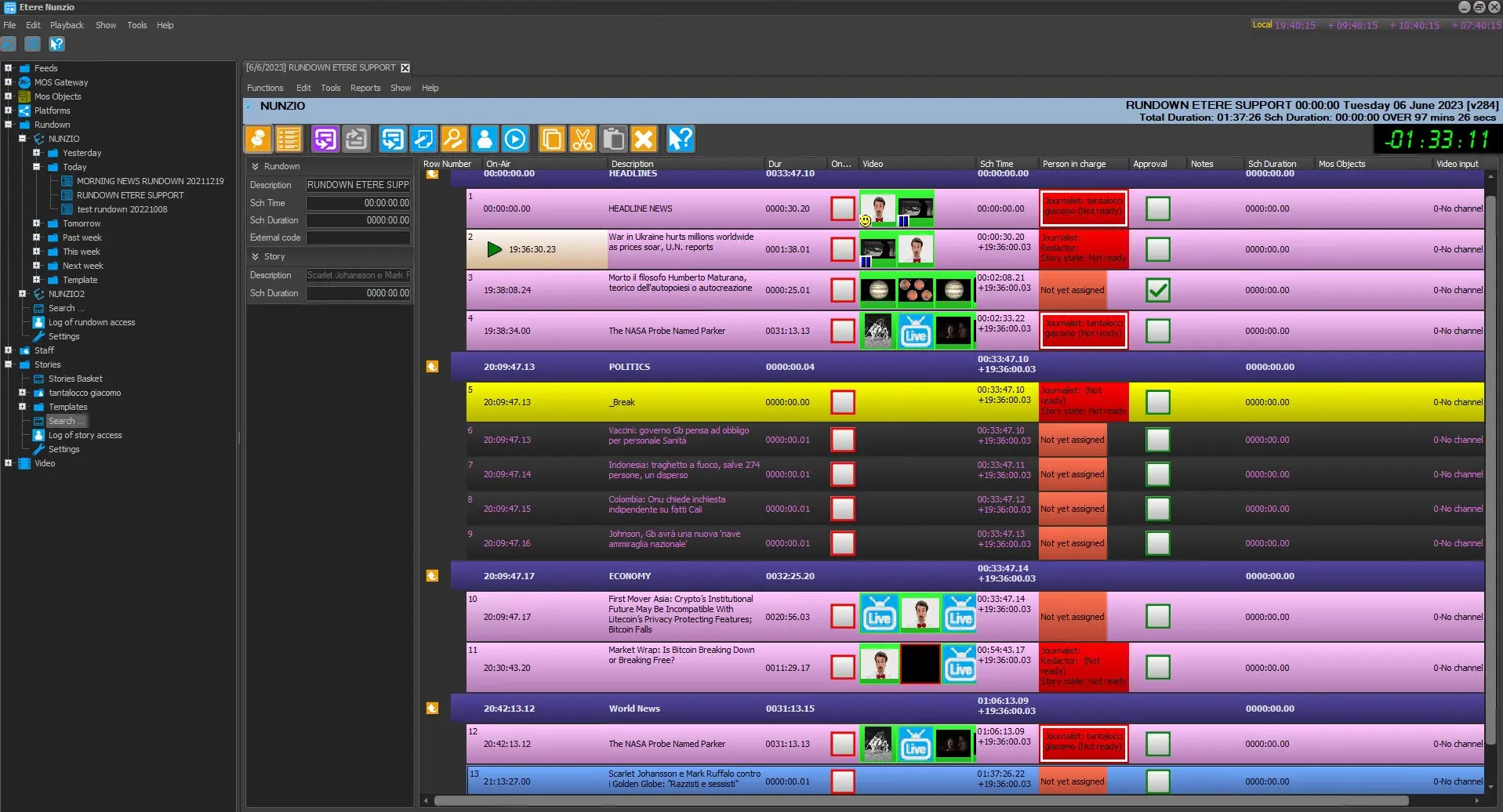Expand the Feeds tree node
Screen dimensions: 1503x812
point(9,68)
